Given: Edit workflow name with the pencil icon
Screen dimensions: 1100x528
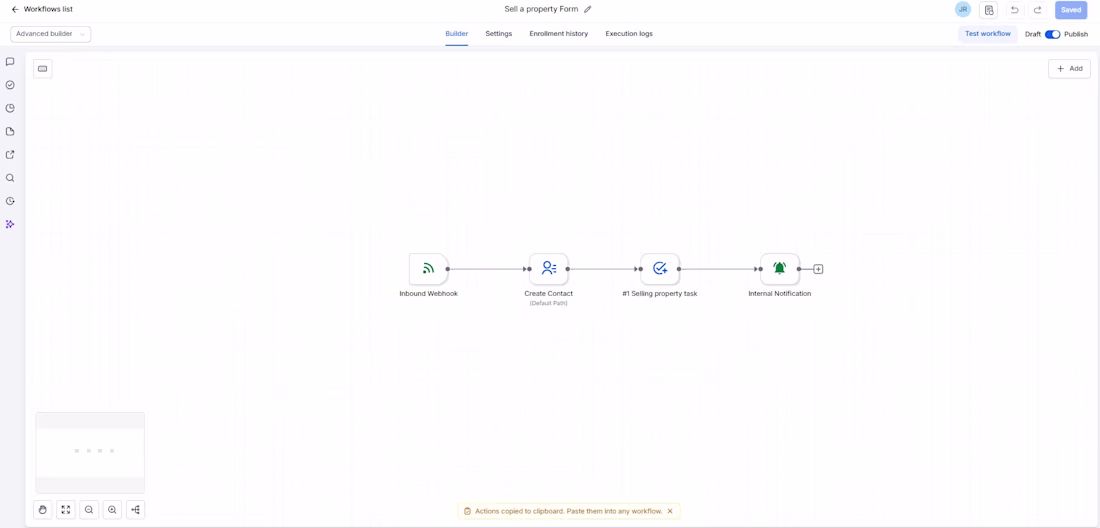Looking at the screenshot, I should pyautogui.click(x=588, y=10).
